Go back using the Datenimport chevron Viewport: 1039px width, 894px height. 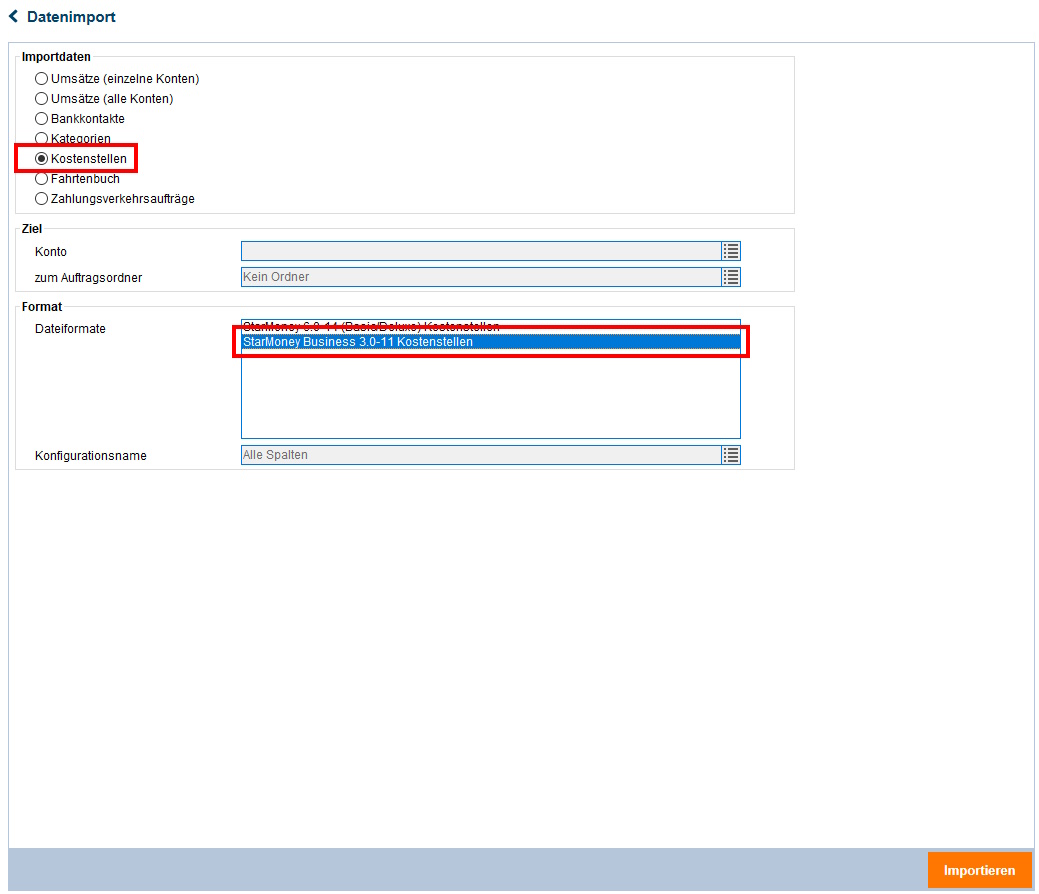(x=13, y=17)
